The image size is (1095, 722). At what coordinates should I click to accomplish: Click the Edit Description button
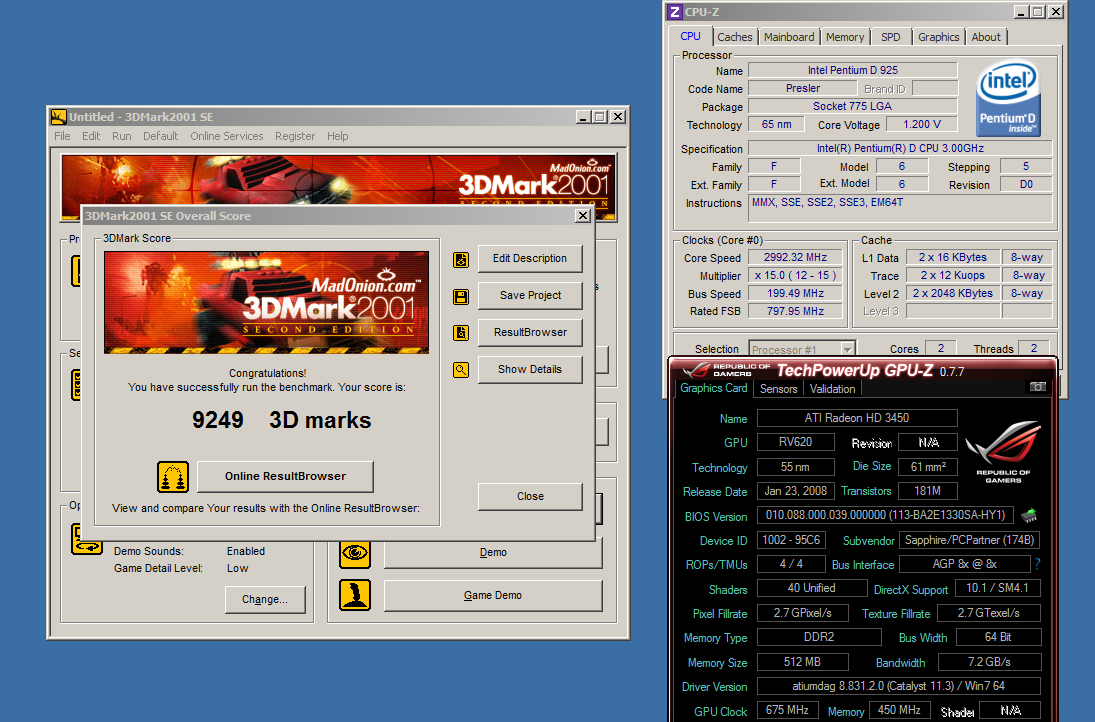pos(530,258)
